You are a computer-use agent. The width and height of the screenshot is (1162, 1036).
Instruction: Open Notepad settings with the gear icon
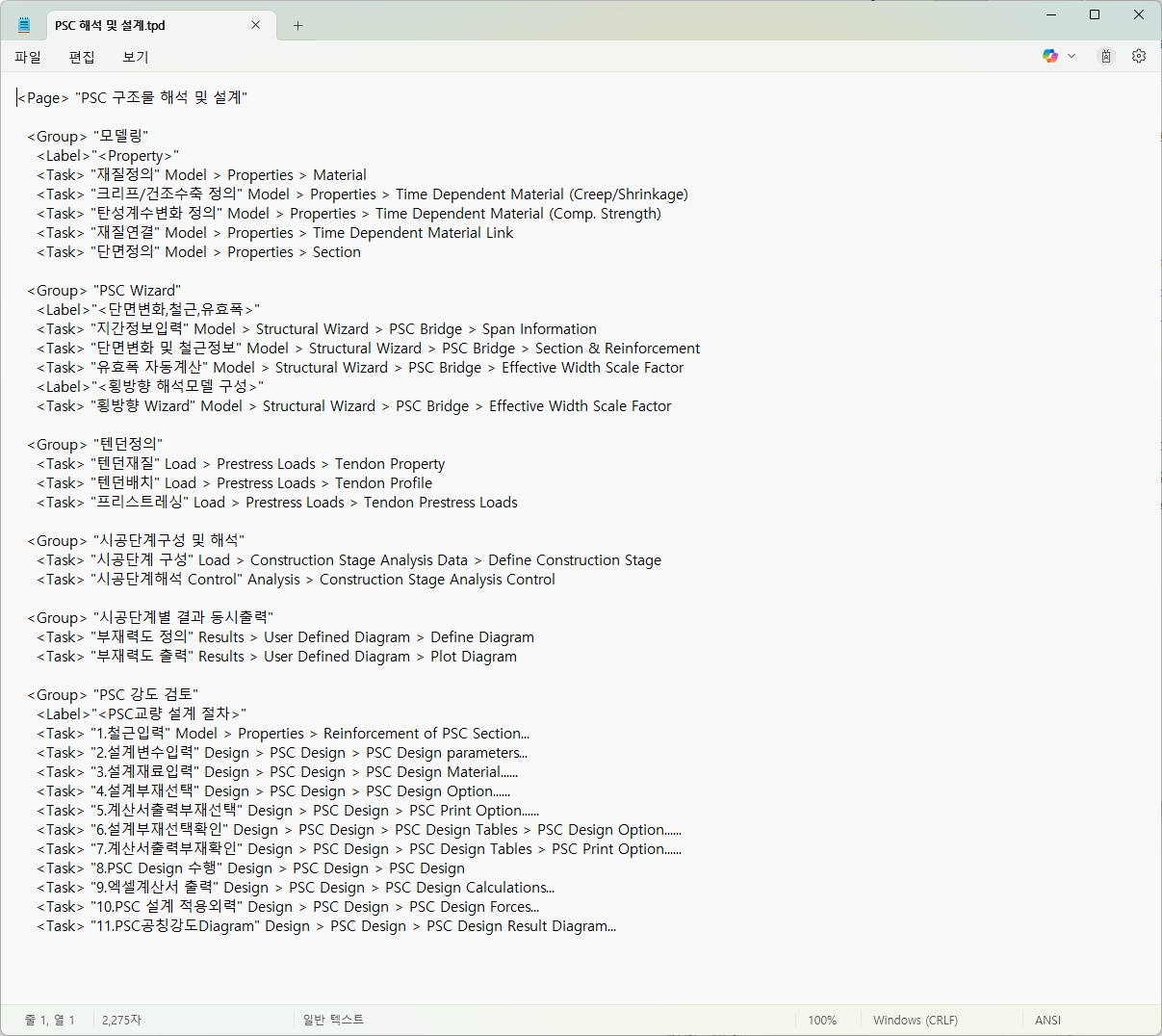coord(1139,56)
